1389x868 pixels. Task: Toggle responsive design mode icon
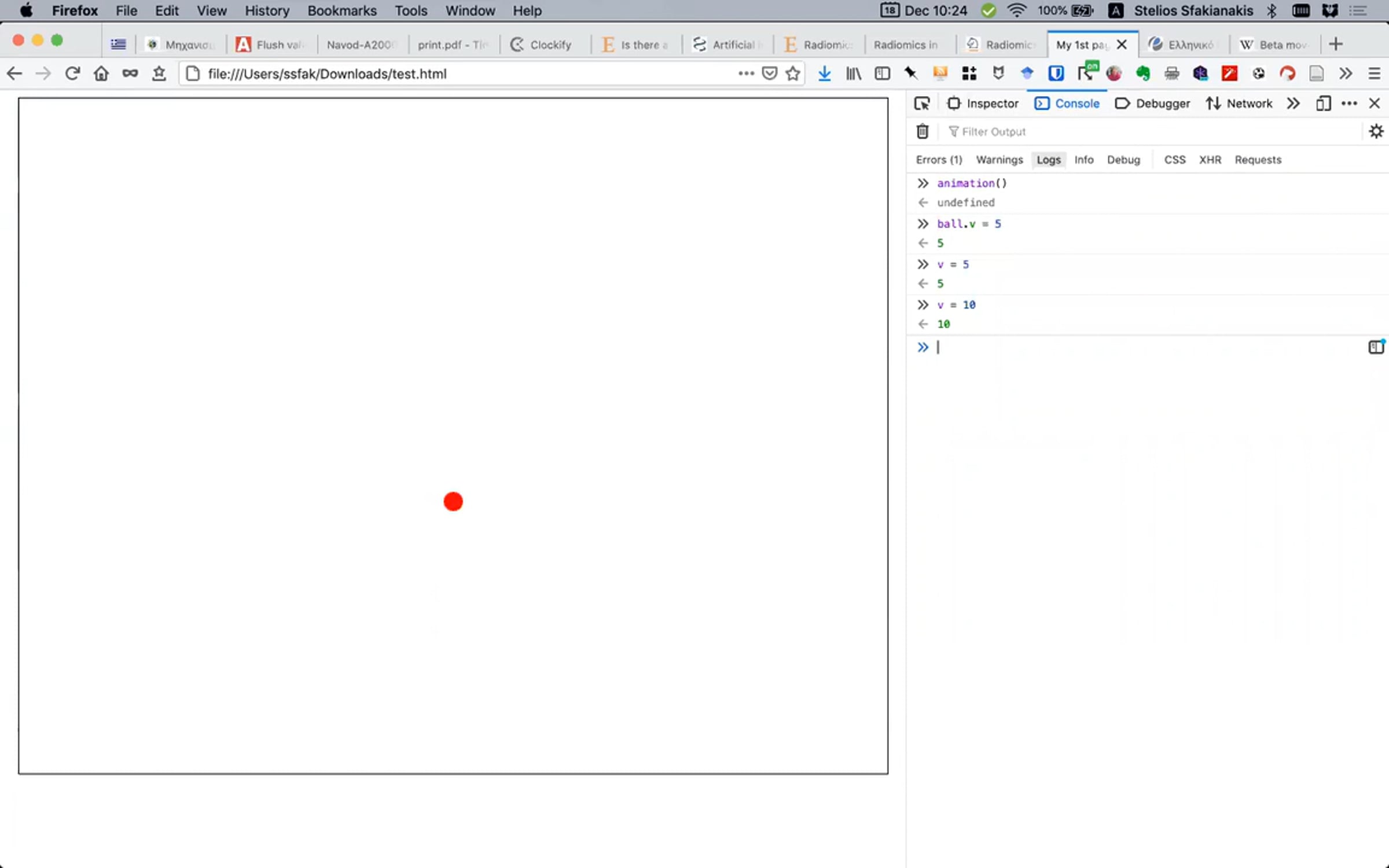(x=1324, y=104)
